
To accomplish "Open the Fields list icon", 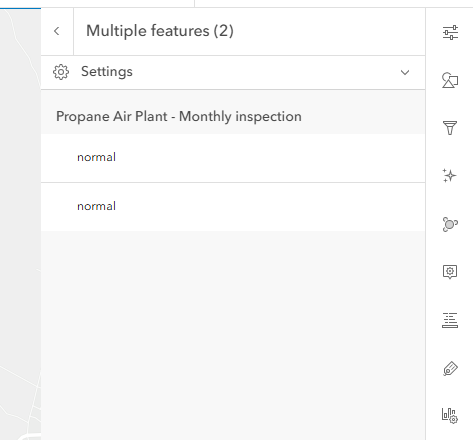I will (x=450, y=320).
